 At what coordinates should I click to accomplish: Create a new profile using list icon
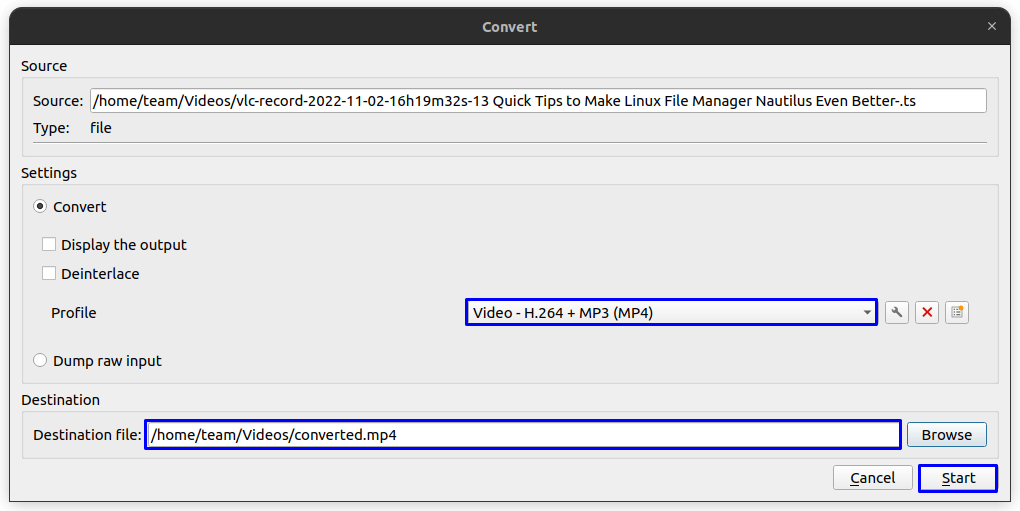coord(957,313)
